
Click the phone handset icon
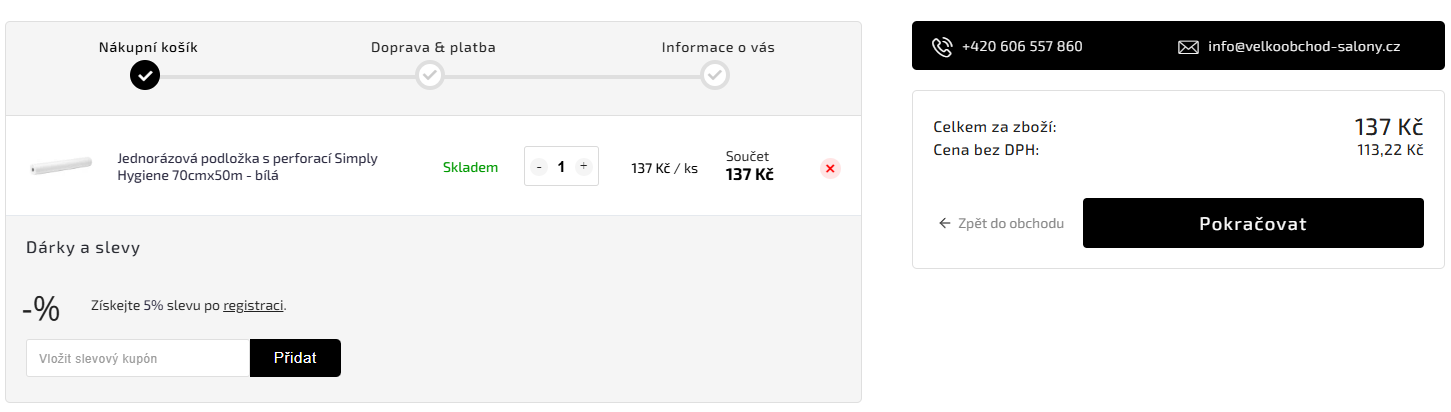point(942,47)
